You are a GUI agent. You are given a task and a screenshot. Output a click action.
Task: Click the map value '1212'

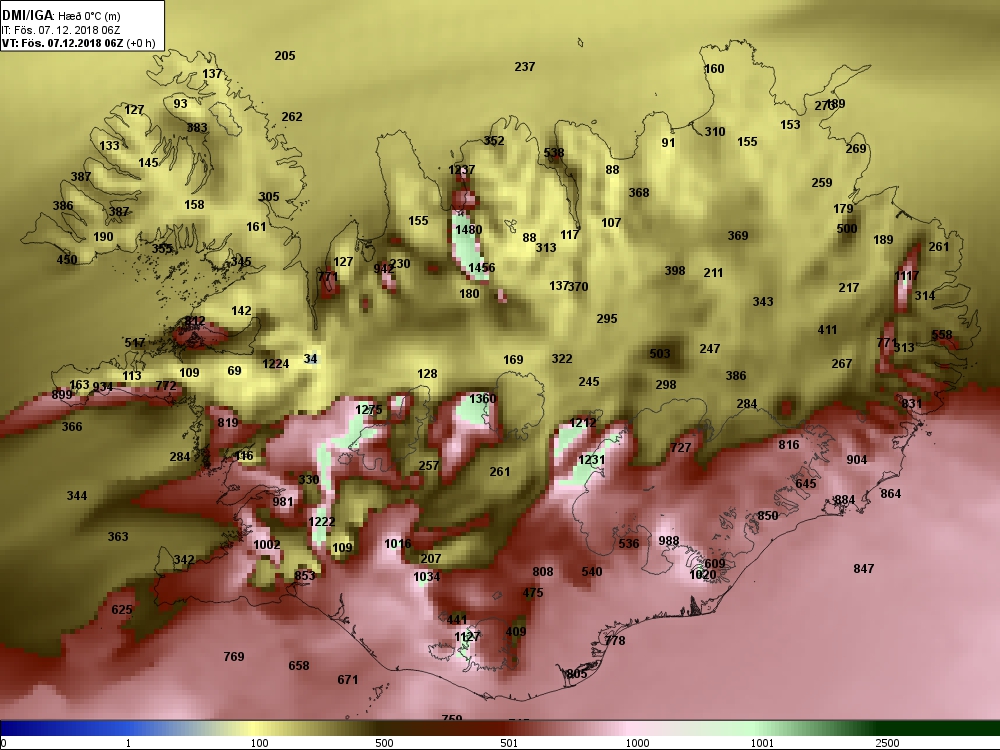pos(583,423)
